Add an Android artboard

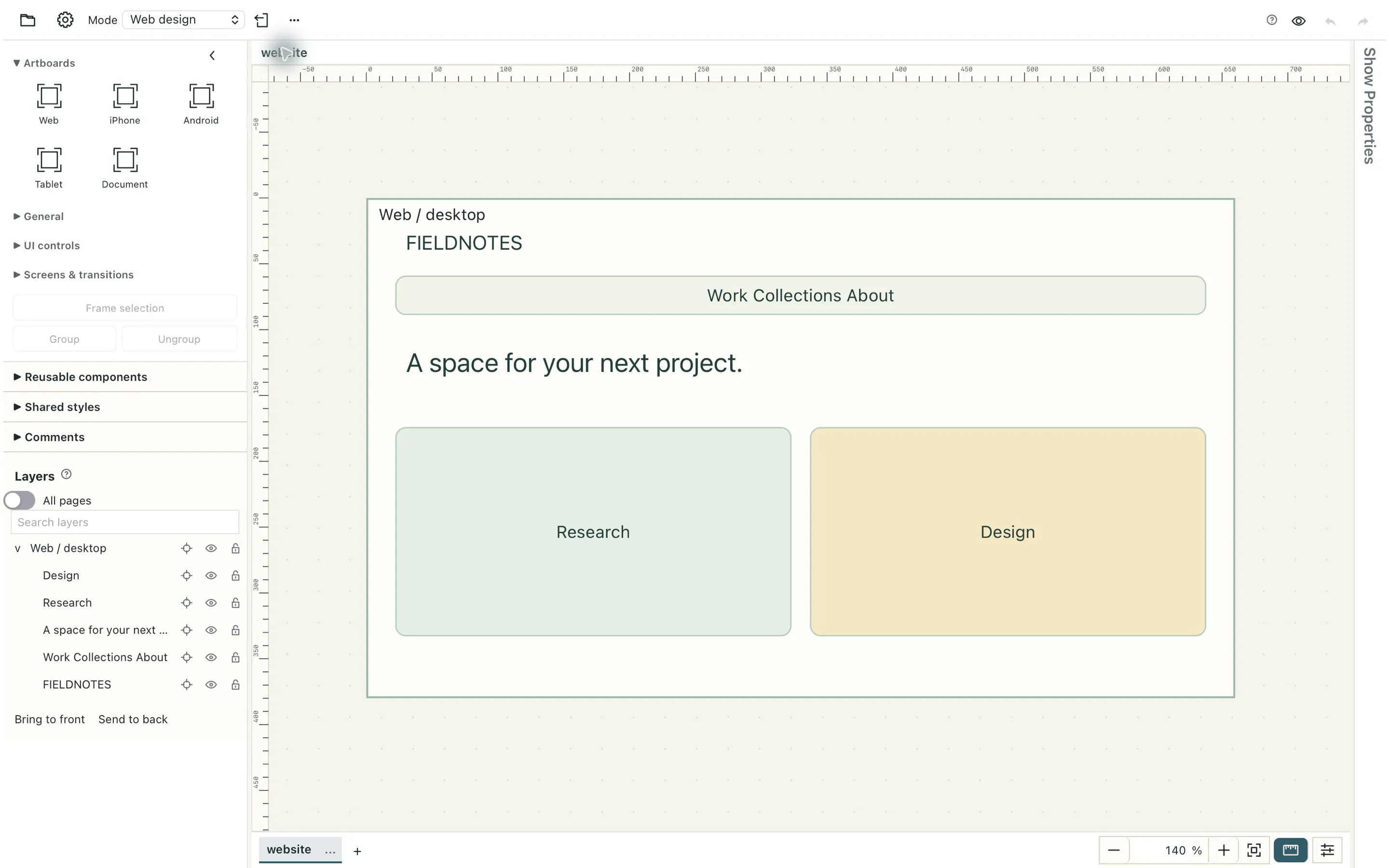pos(201,104)
